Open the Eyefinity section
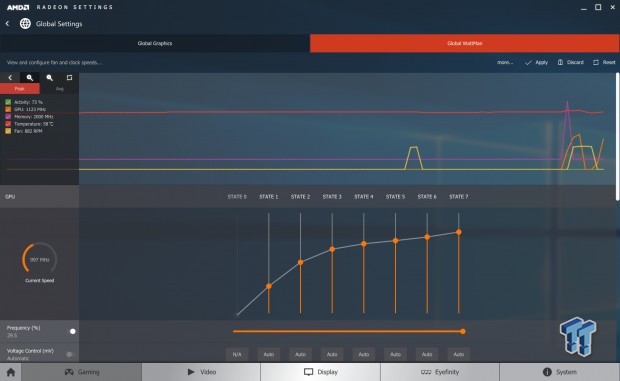Screen dimensions: 620x381 coord(440,372)
